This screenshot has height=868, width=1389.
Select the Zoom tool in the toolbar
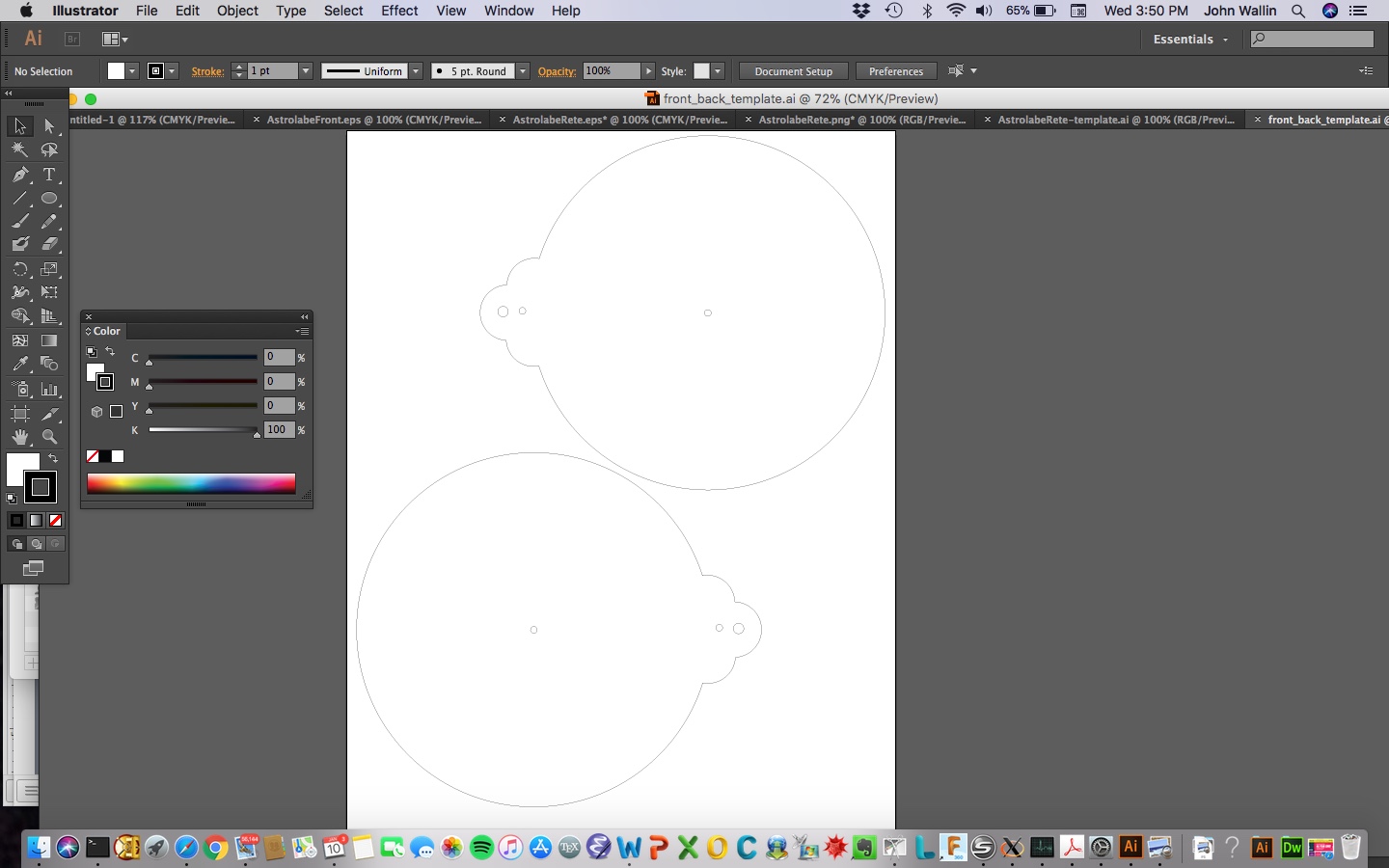[48, 435]
